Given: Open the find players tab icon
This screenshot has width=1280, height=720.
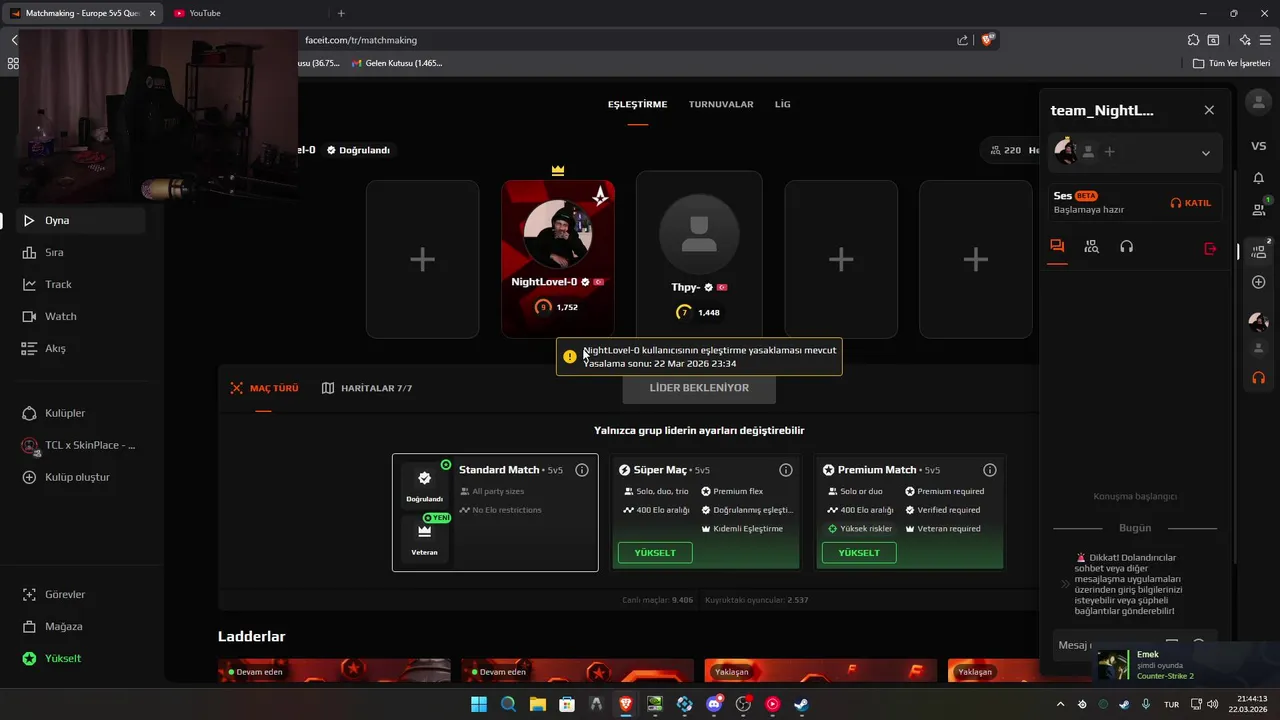Looking at the screenshot, I should click(x=1092, y=246).
